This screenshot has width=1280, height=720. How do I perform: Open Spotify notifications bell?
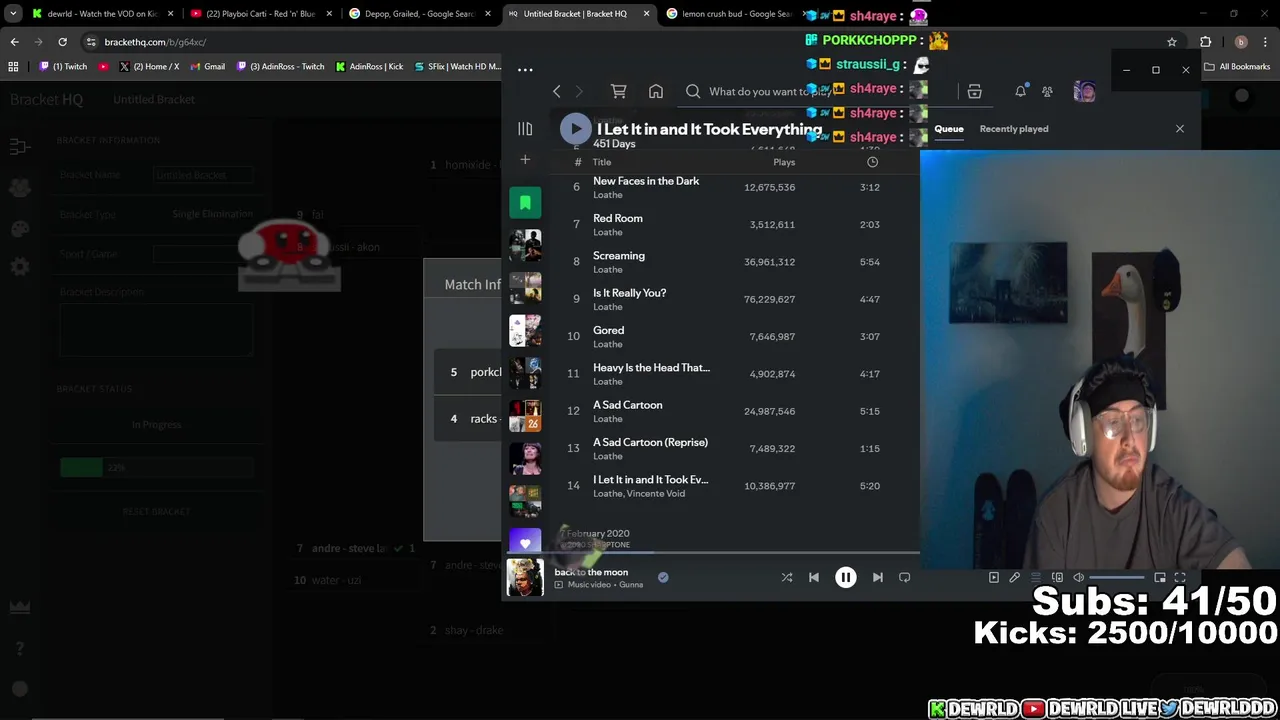[1021, 91]
